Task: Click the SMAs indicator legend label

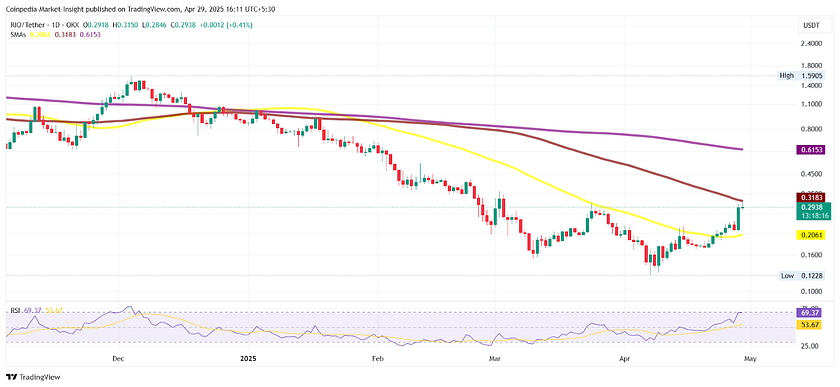Action: click(x=18, y=34)
